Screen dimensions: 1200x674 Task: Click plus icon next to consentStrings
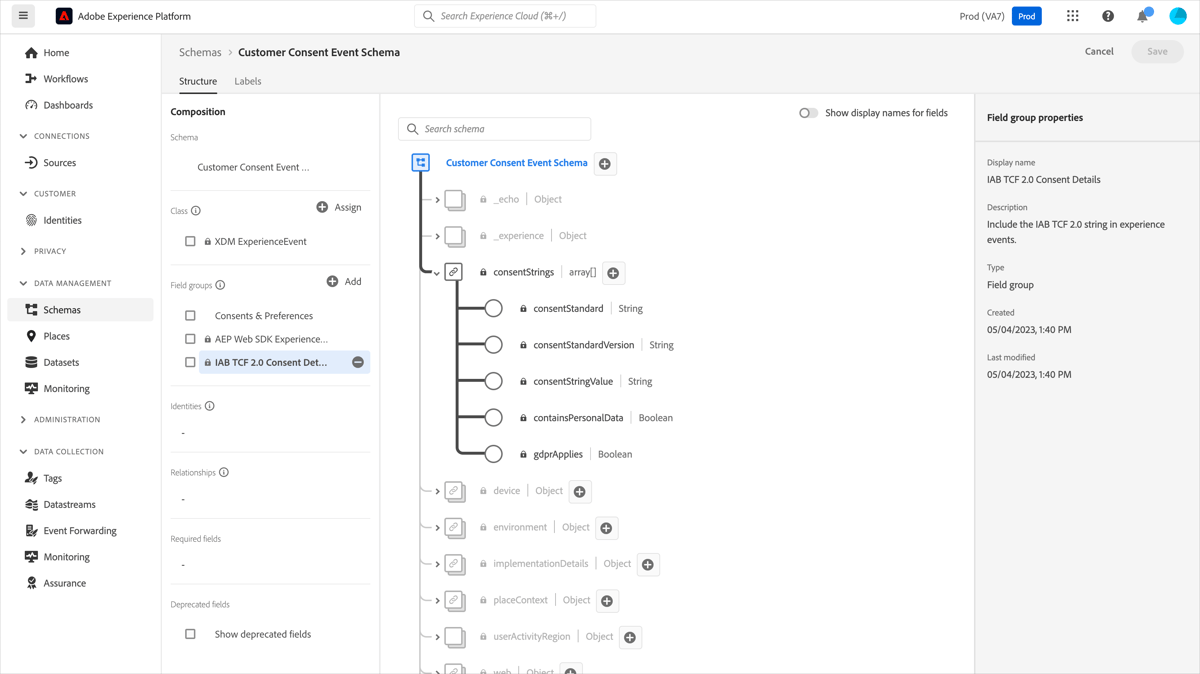click(x=614, y=272)
